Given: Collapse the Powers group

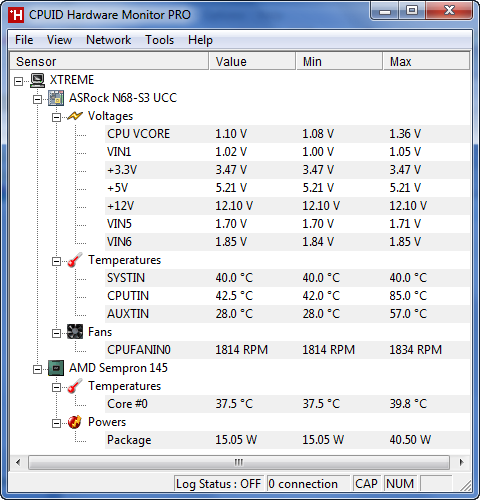Looking at the screenshot, I should (x=56, y=423).
